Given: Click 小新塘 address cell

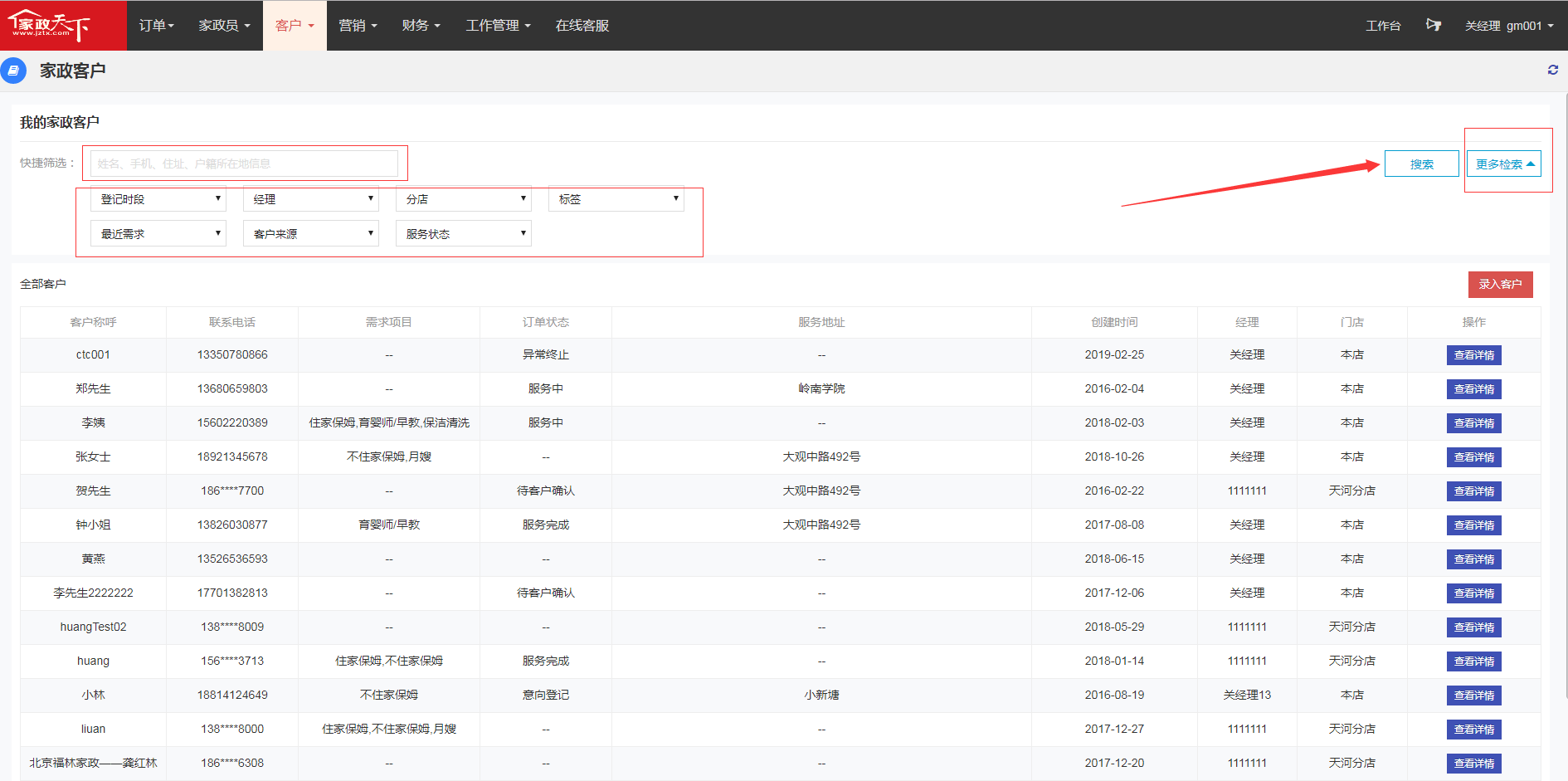Looking at the screenshot, I should coord(821,695).
